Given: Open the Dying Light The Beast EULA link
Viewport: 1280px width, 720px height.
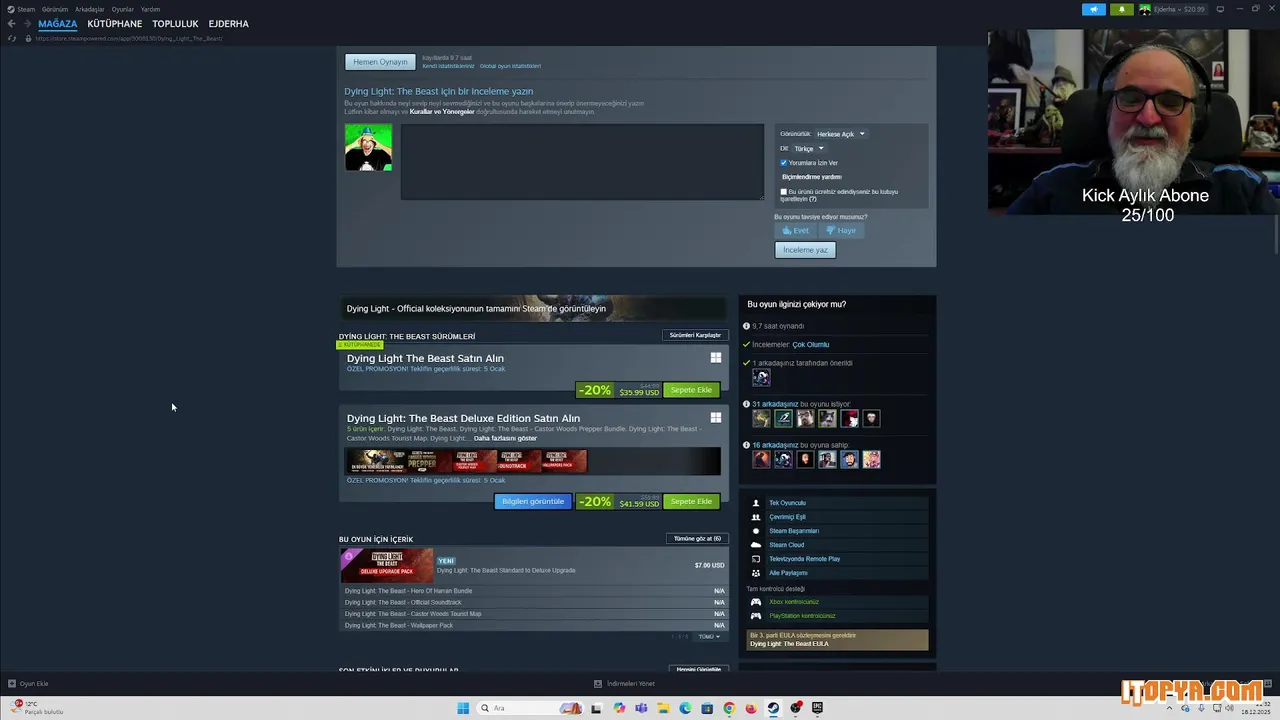Looking at the screenshot, I should pyautogui.click(x=789, y=644).
